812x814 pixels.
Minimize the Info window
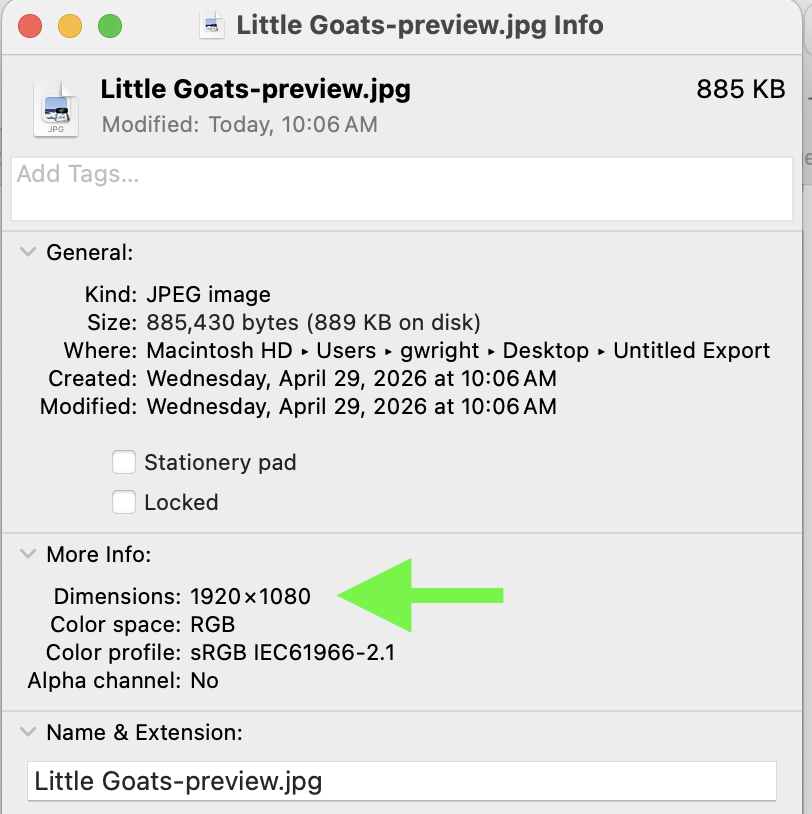click(x=69, y=26)
